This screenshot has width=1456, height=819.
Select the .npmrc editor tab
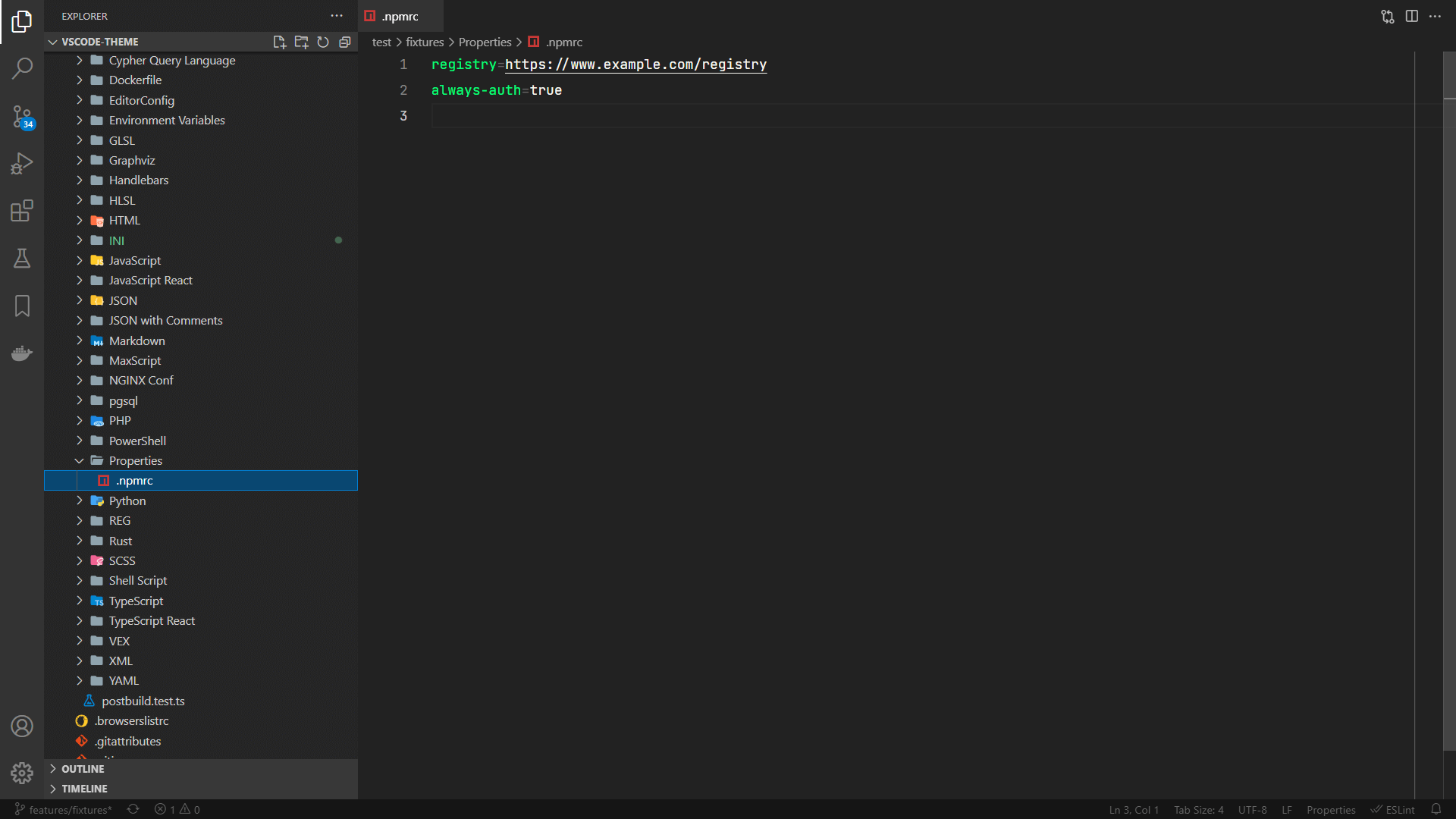click(x=400, y=17)
